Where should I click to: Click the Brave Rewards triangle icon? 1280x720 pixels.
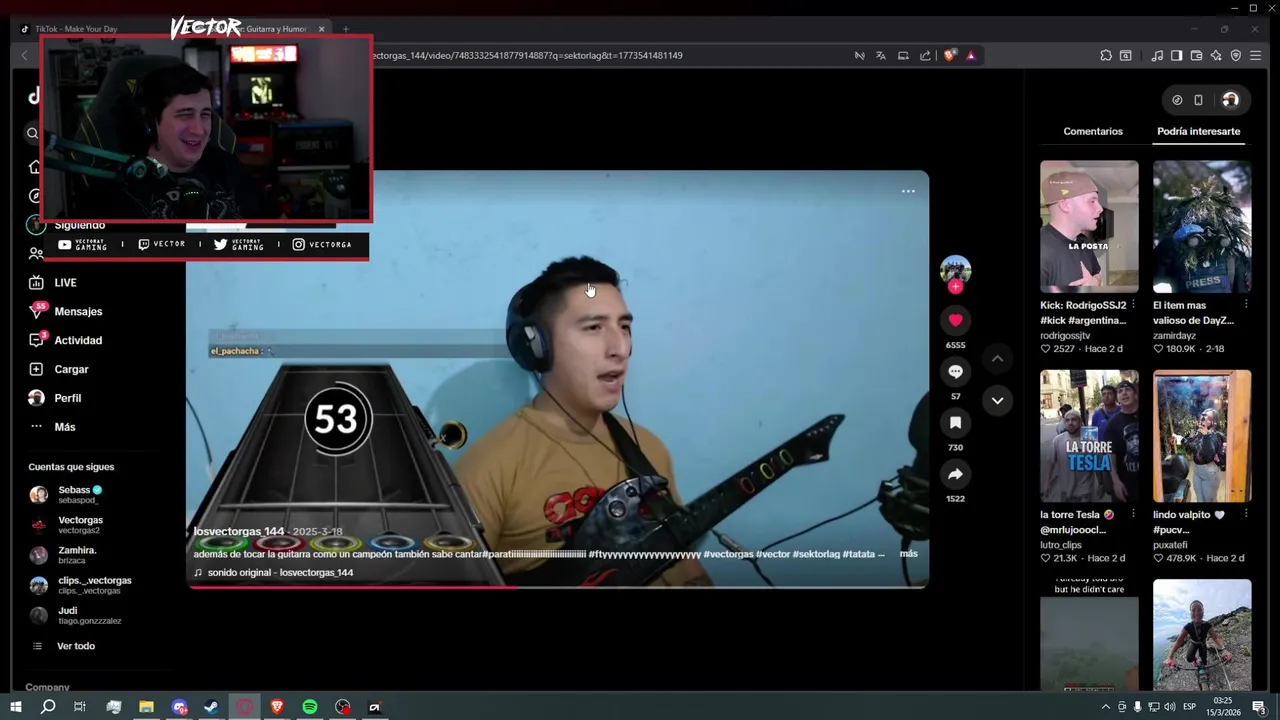[970, 55]
